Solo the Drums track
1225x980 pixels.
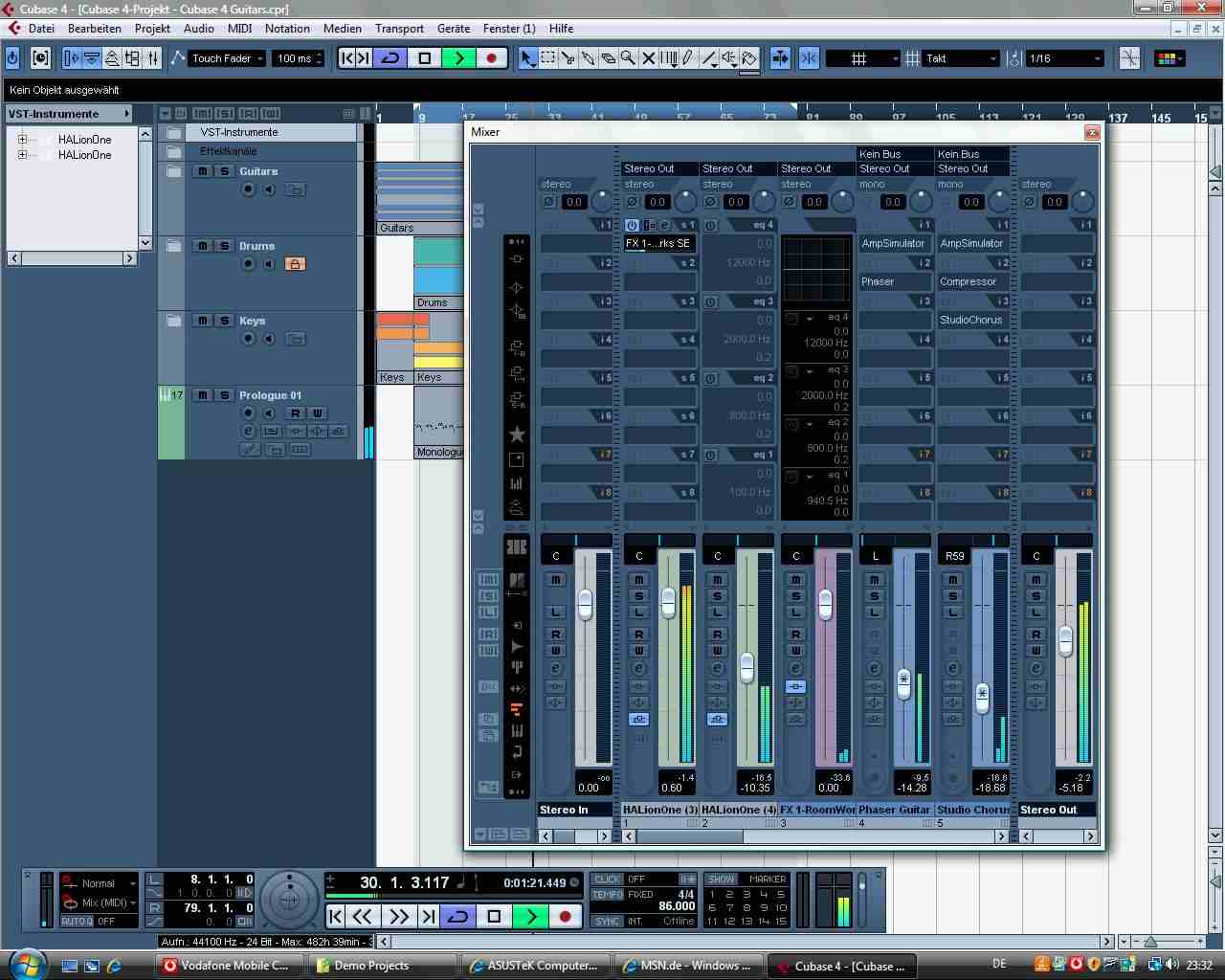(224, 246)
